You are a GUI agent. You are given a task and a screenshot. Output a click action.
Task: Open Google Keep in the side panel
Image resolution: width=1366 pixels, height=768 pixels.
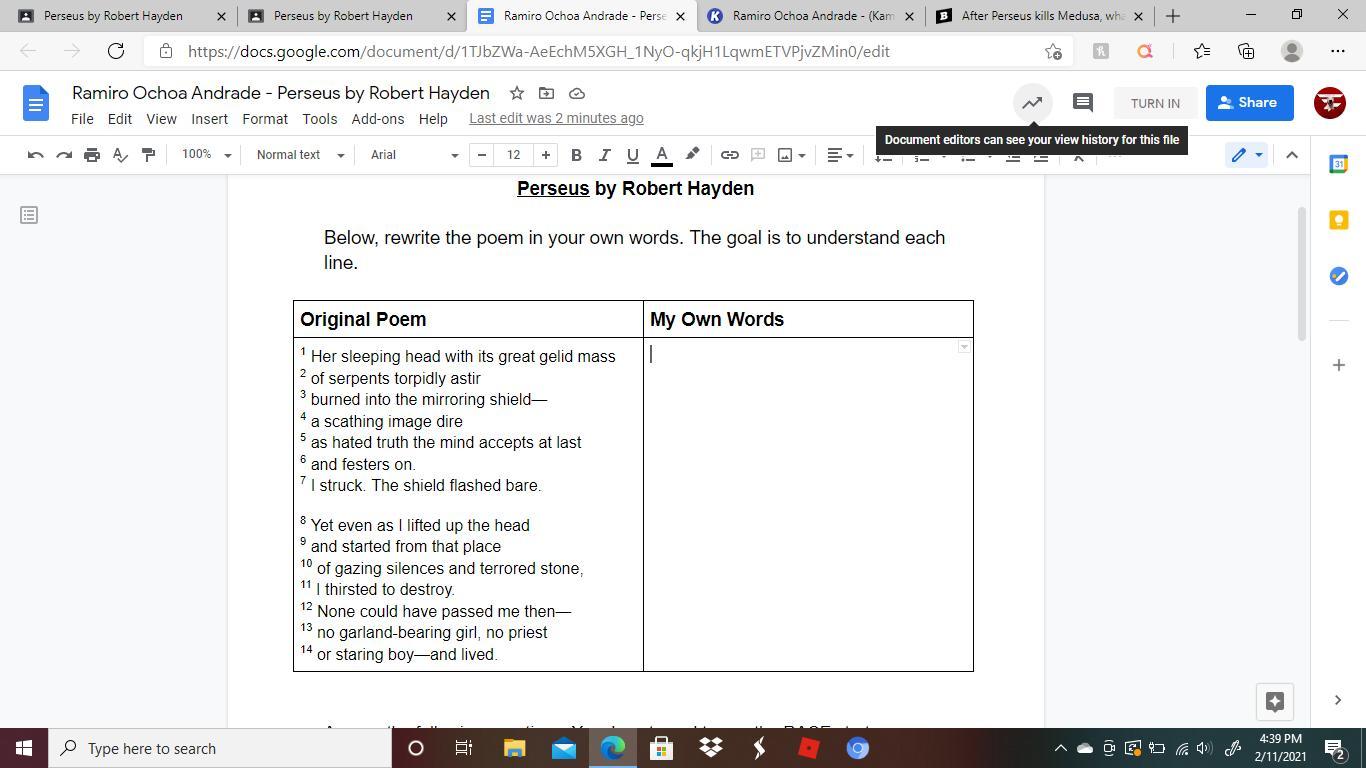(x=1339, y=221)
